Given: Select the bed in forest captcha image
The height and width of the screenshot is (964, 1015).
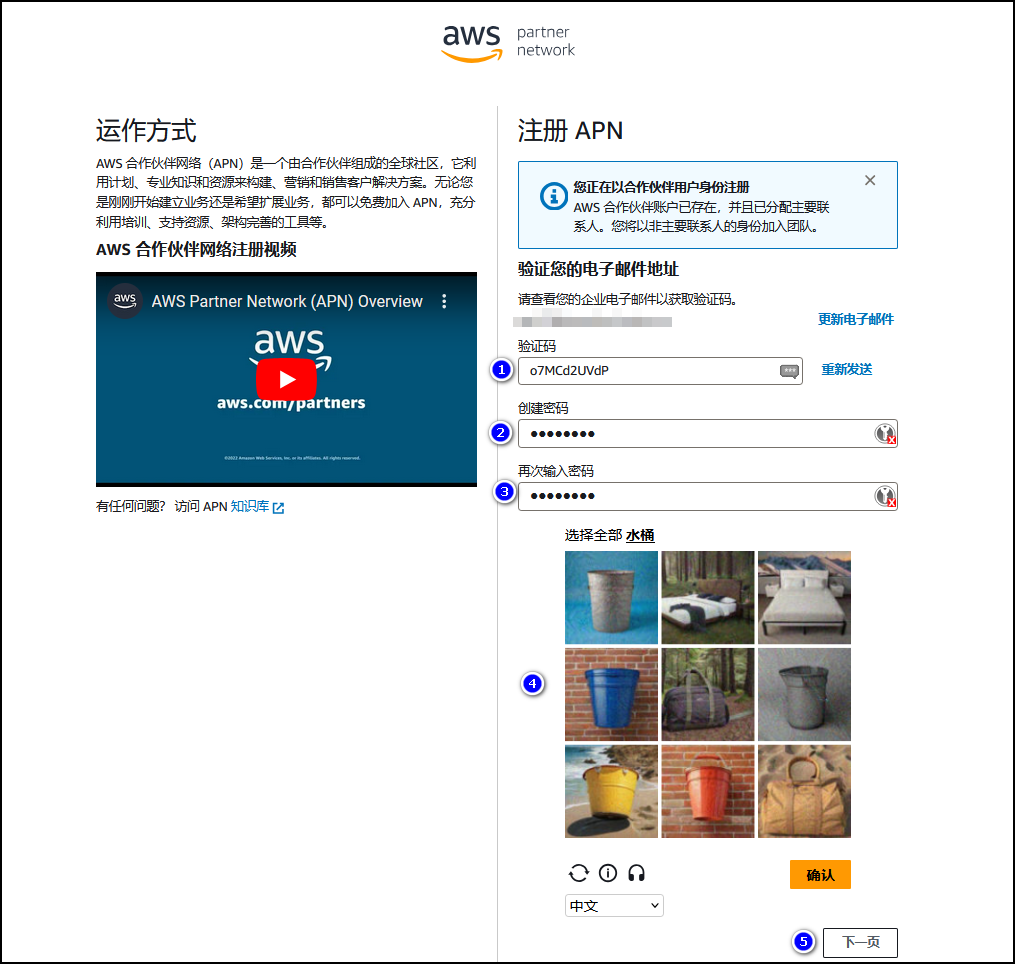Looking at the screenshot, I should [708, 598].
